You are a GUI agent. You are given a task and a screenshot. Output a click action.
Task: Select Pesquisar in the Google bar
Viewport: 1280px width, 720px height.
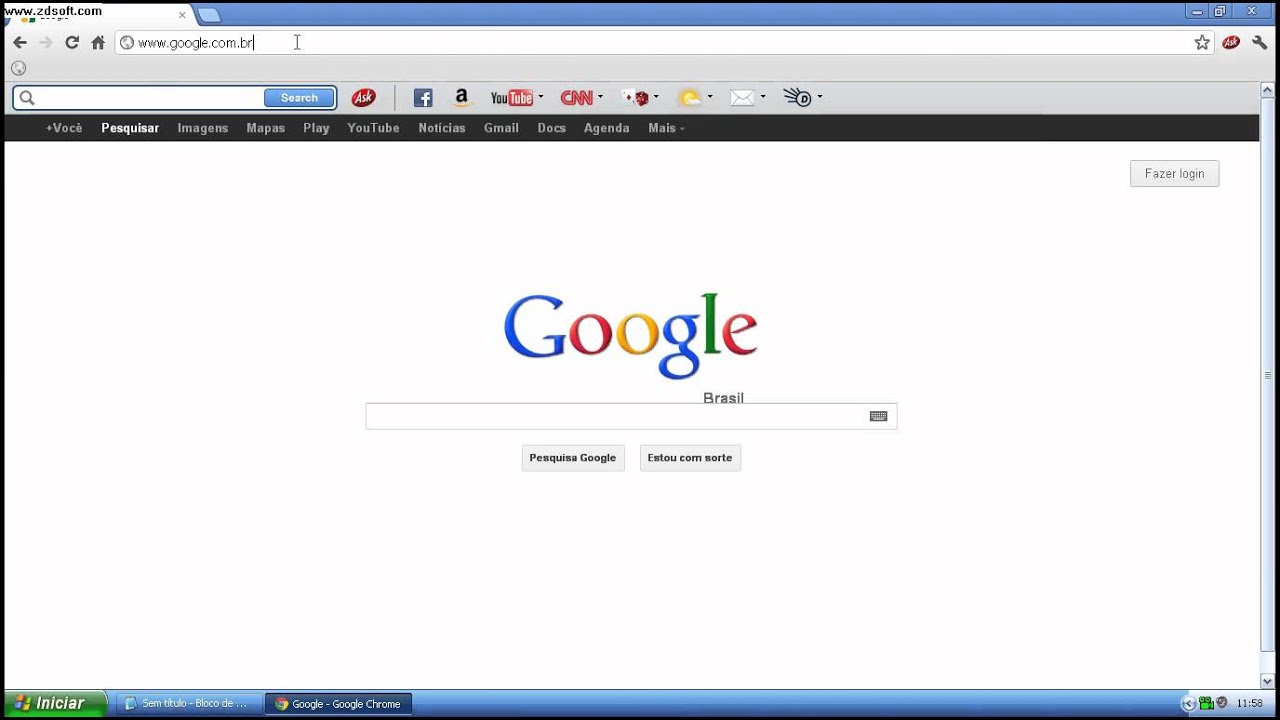130,128
